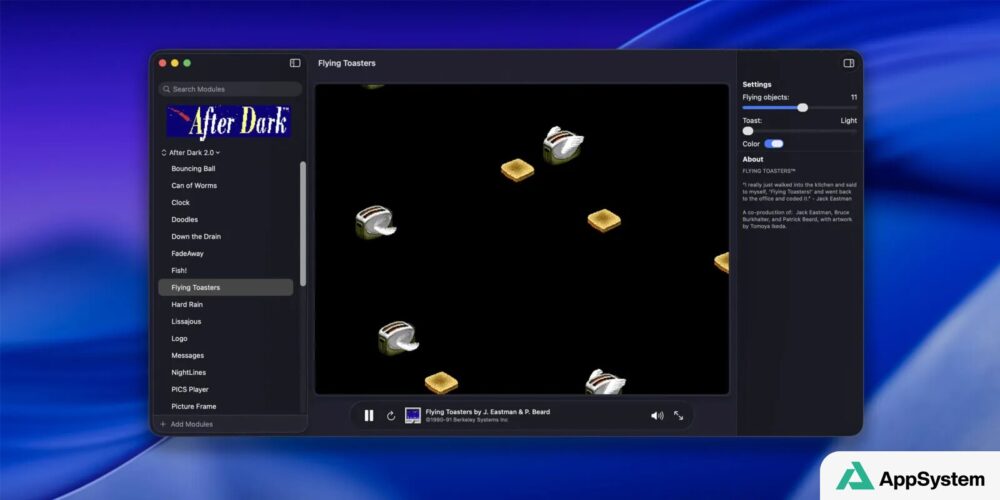1000x500 pixels.
Task: Click the Flying objects value 11
Action: click(854, 98)
